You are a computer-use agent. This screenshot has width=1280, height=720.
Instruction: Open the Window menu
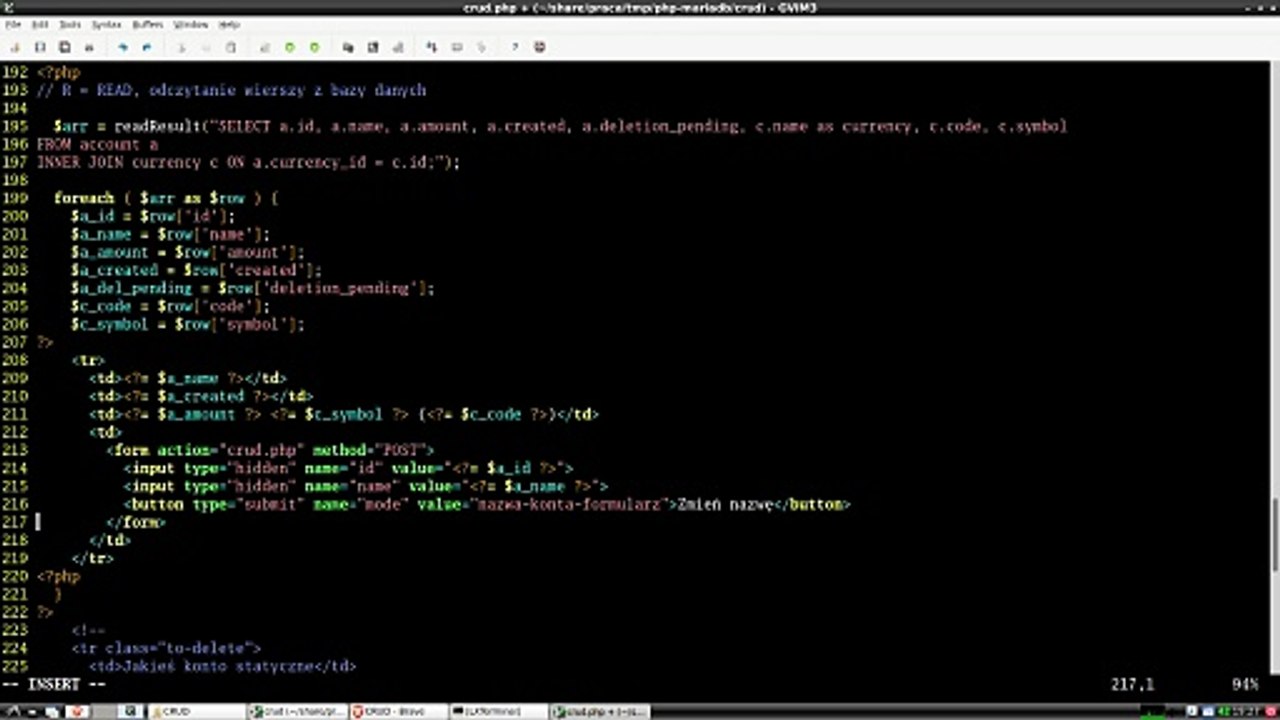191,24
